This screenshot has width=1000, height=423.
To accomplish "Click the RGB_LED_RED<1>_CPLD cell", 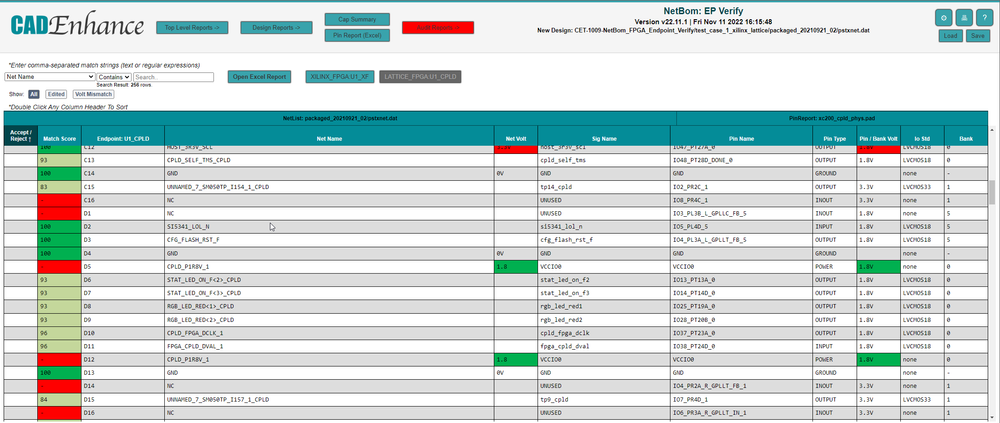I will (x=329, y=306).
